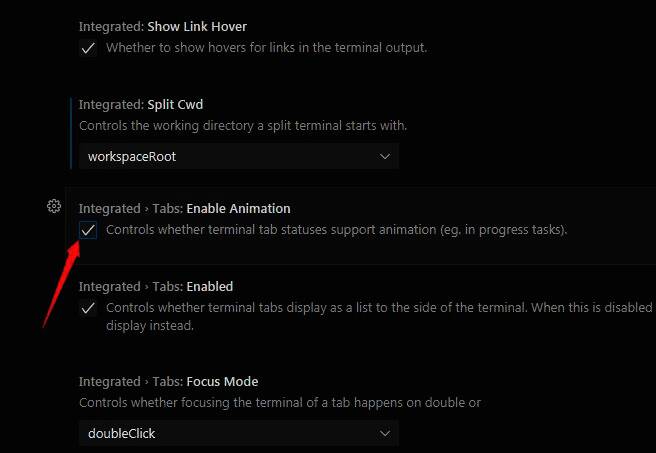The width and height of the screenshot is (656, 453).
Task: Click the Show Link Hover description text
Action: 266,48
